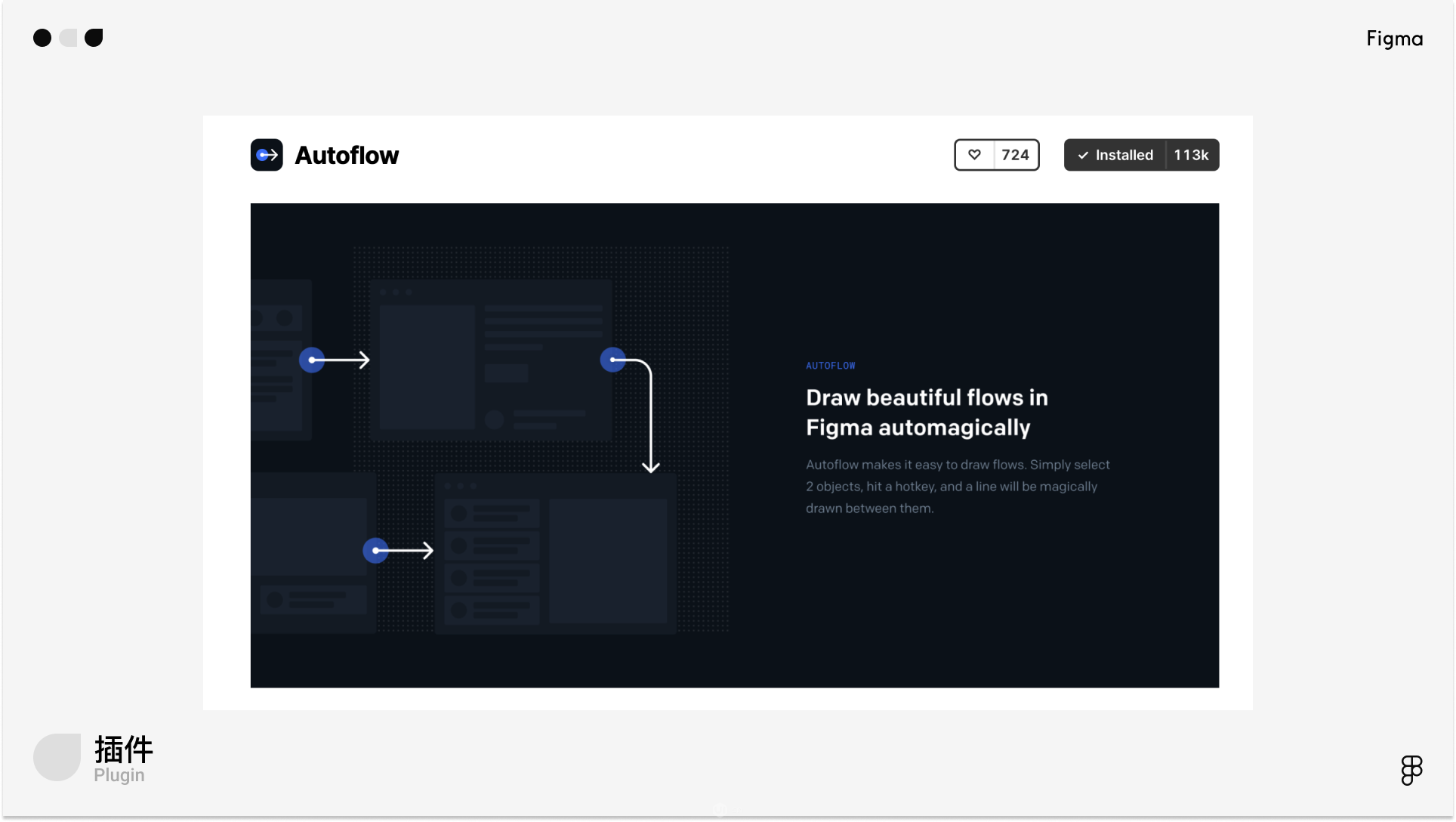Click the gray plugin shape icon bottom left
The width and height of the screenshot is (1456, 822).
click(57, 757)
